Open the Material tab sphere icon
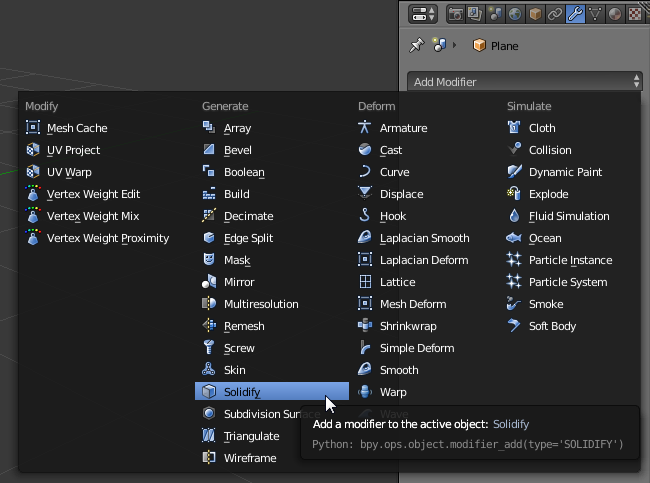The image size is (650, 483). tap(615, 14)
